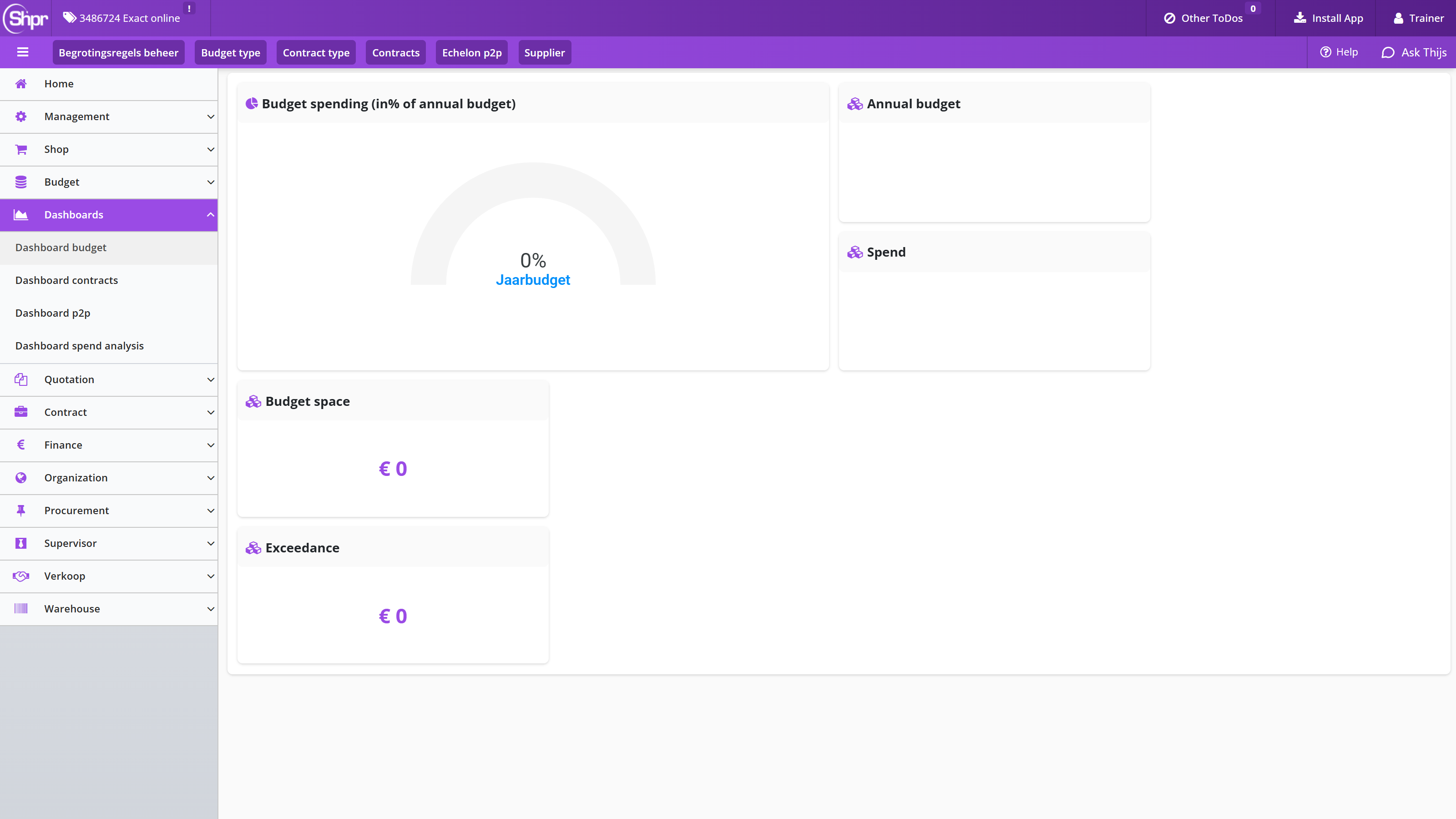Expand the Budget menu chevron
Viewport: 1456px width, 819px height.
coord(211,182)
